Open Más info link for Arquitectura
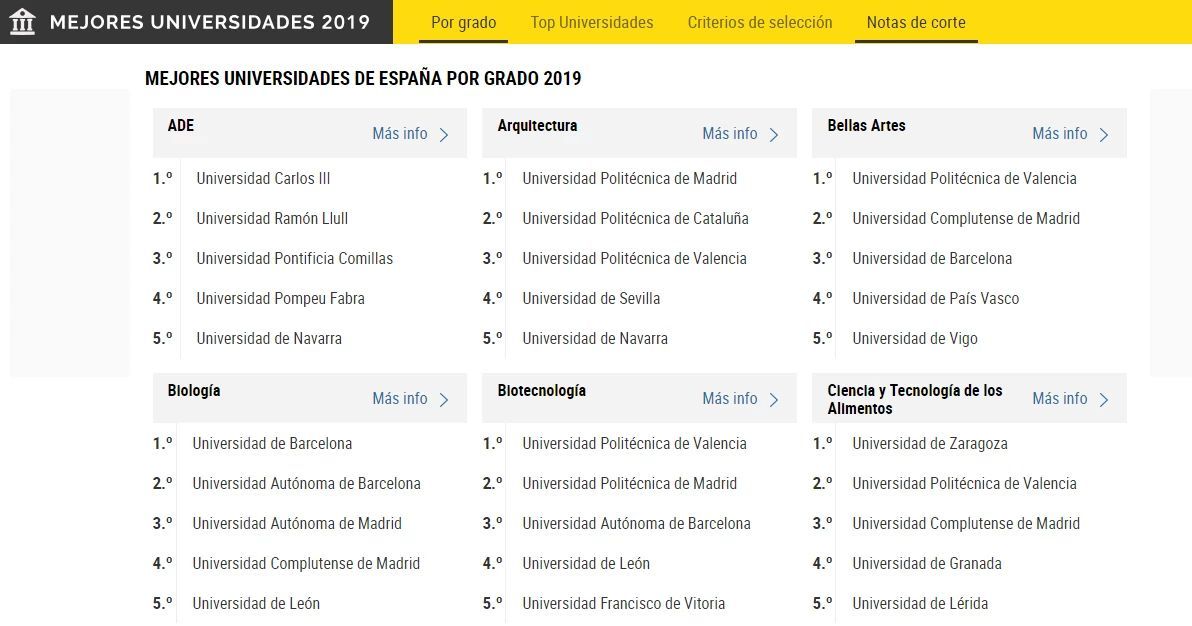The height and width of the screenshot is (626, 1192). click(x=730, y=134)
